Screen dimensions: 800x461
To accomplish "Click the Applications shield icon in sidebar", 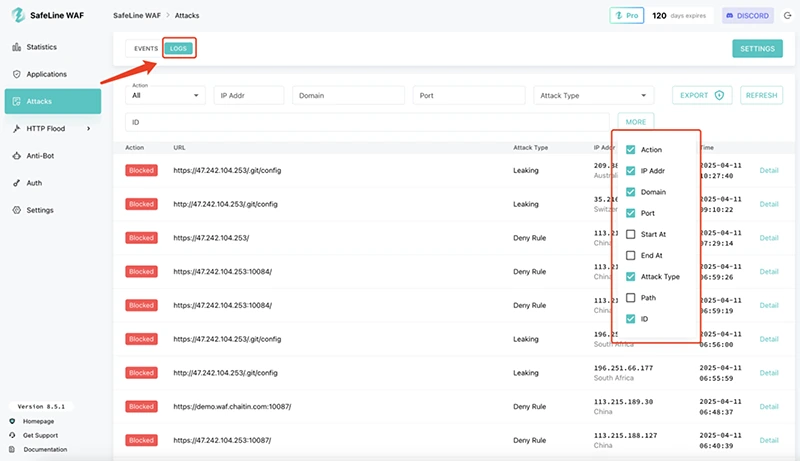I will 16,74.
